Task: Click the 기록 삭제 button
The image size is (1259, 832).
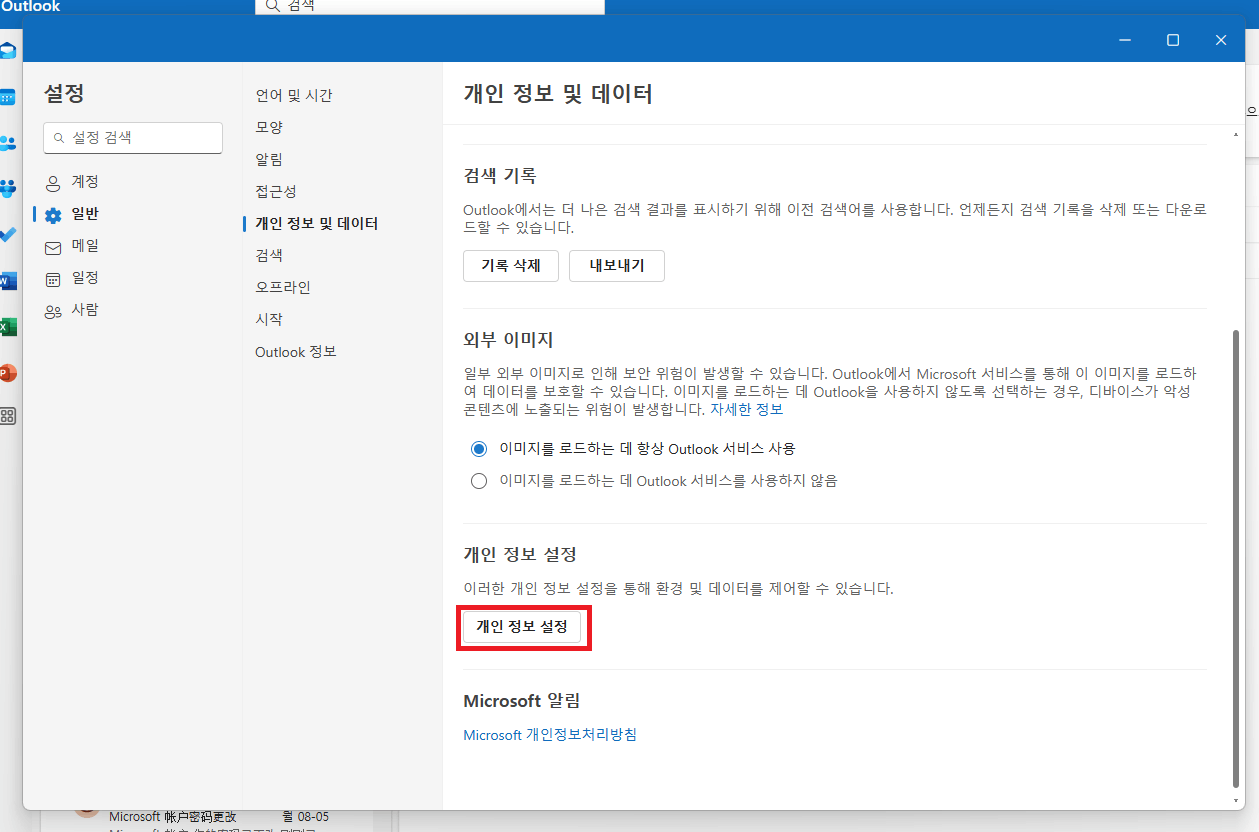Action: (511, 266)
